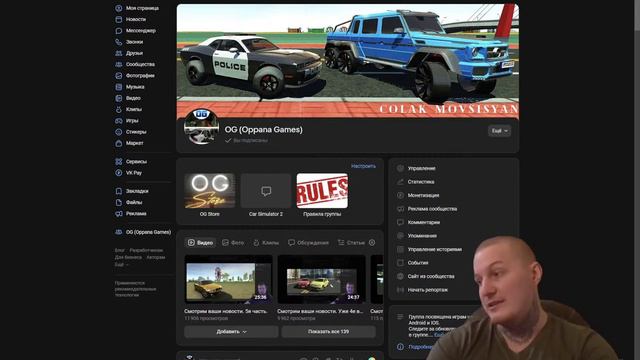Open the Новости icon in sidebar
The image size is (640, 360).
tap(119, 19)
